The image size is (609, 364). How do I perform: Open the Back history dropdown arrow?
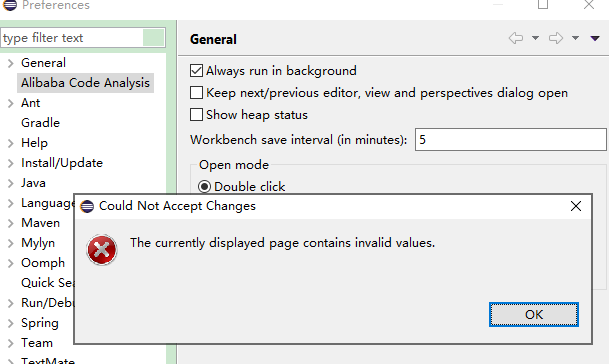(x=535, y=38)
